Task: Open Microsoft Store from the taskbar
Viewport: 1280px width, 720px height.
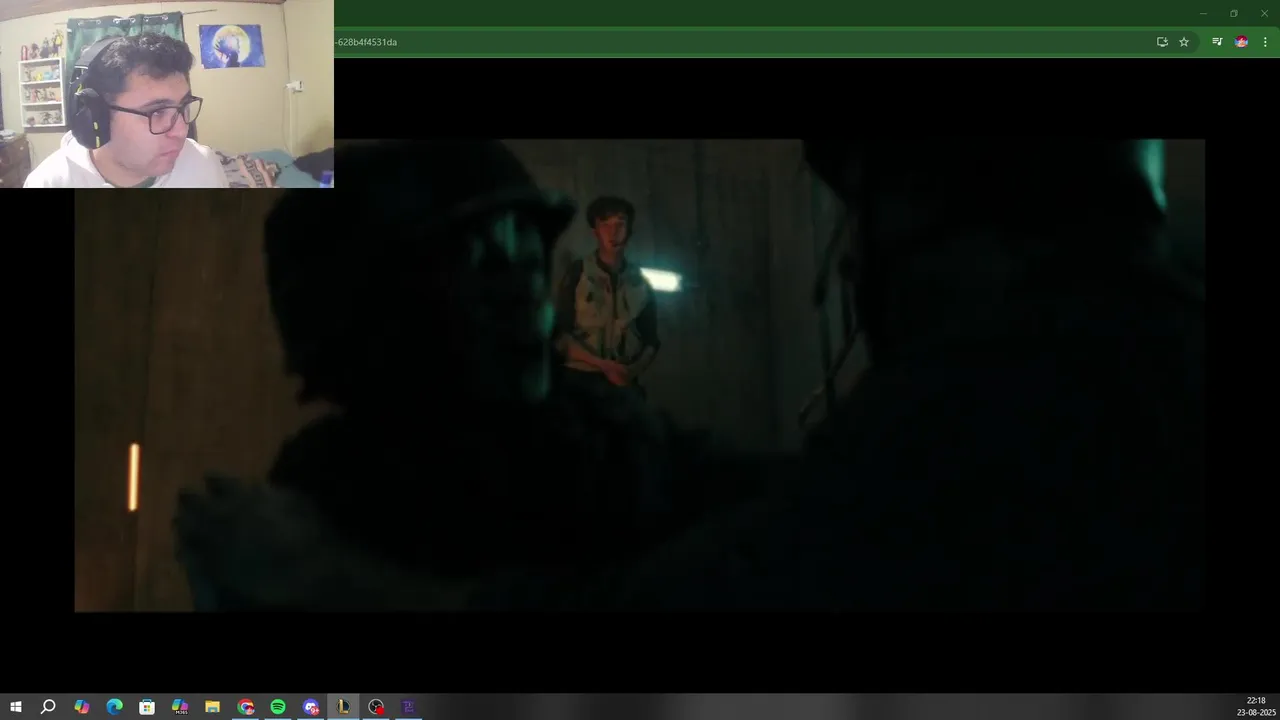Action: [147, 707]
